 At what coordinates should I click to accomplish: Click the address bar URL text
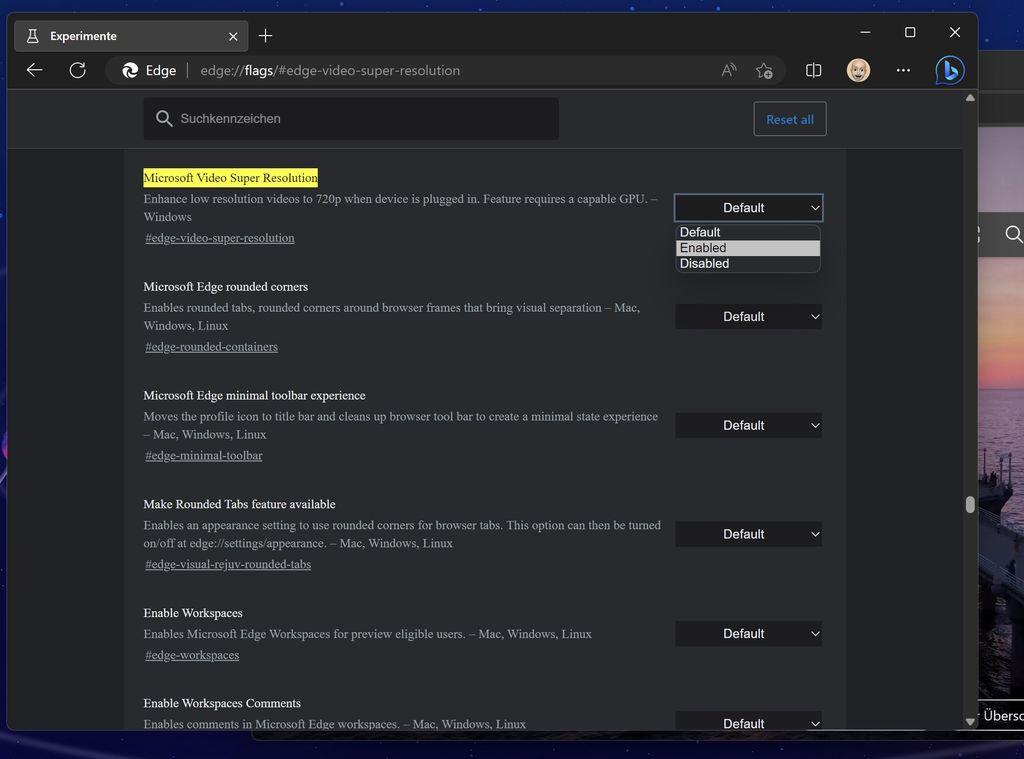[x=330, y=71]
